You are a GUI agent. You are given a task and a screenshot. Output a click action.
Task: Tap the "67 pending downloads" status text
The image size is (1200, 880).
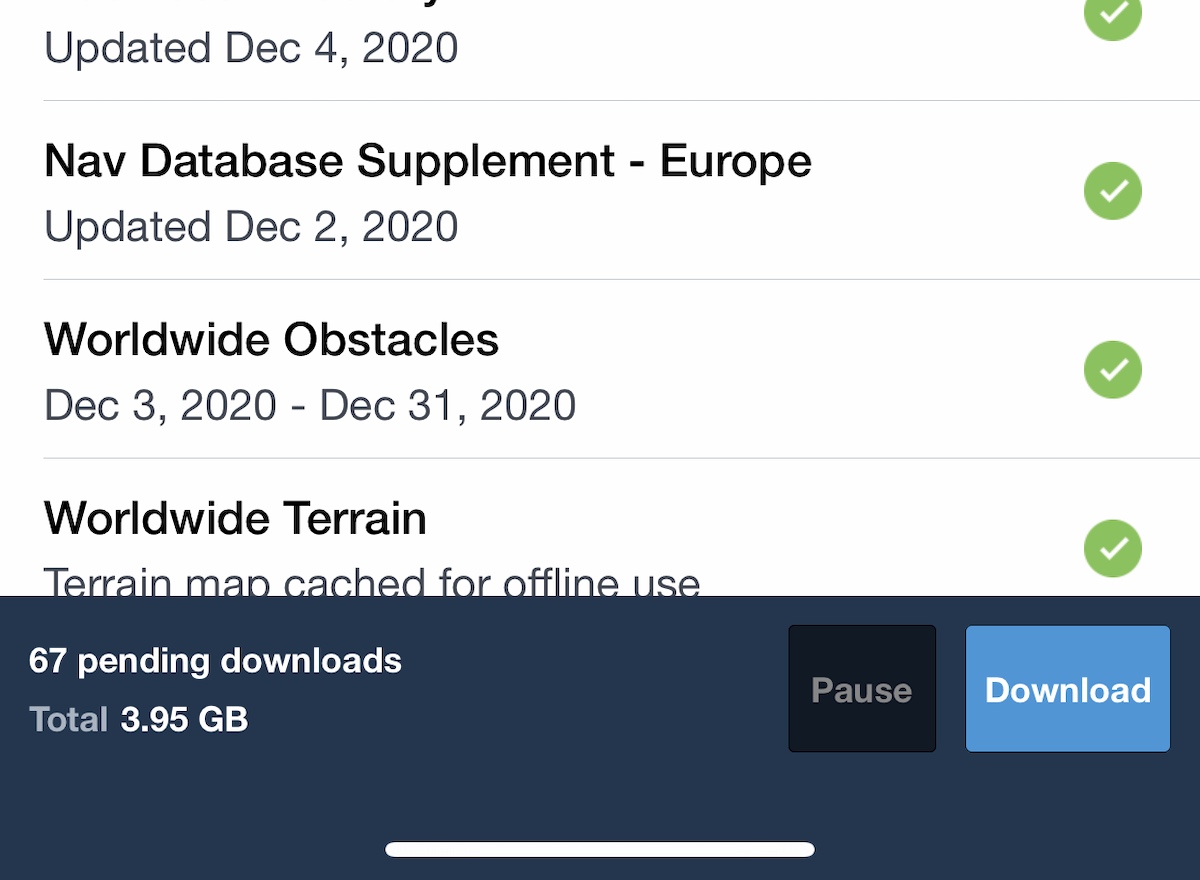coord(215,661)
